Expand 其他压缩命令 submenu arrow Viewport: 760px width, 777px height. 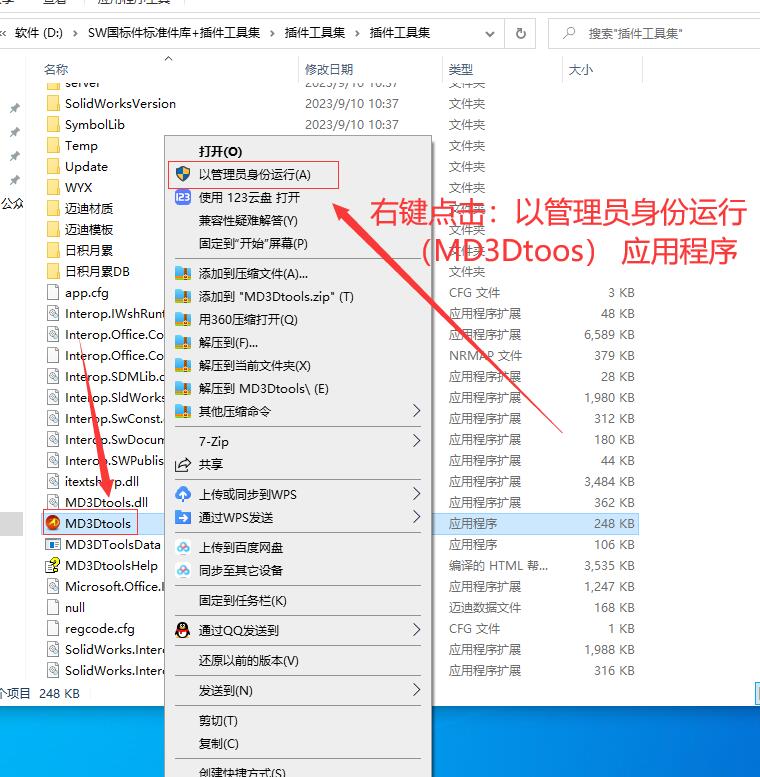[417, 411]
